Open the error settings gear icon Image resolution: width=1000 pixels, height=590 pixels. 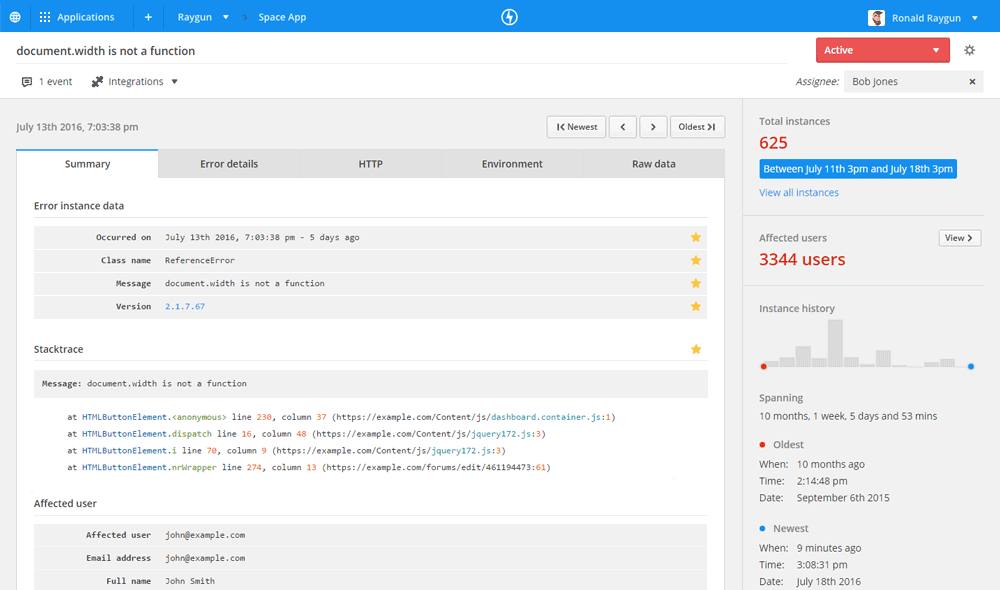969,50
